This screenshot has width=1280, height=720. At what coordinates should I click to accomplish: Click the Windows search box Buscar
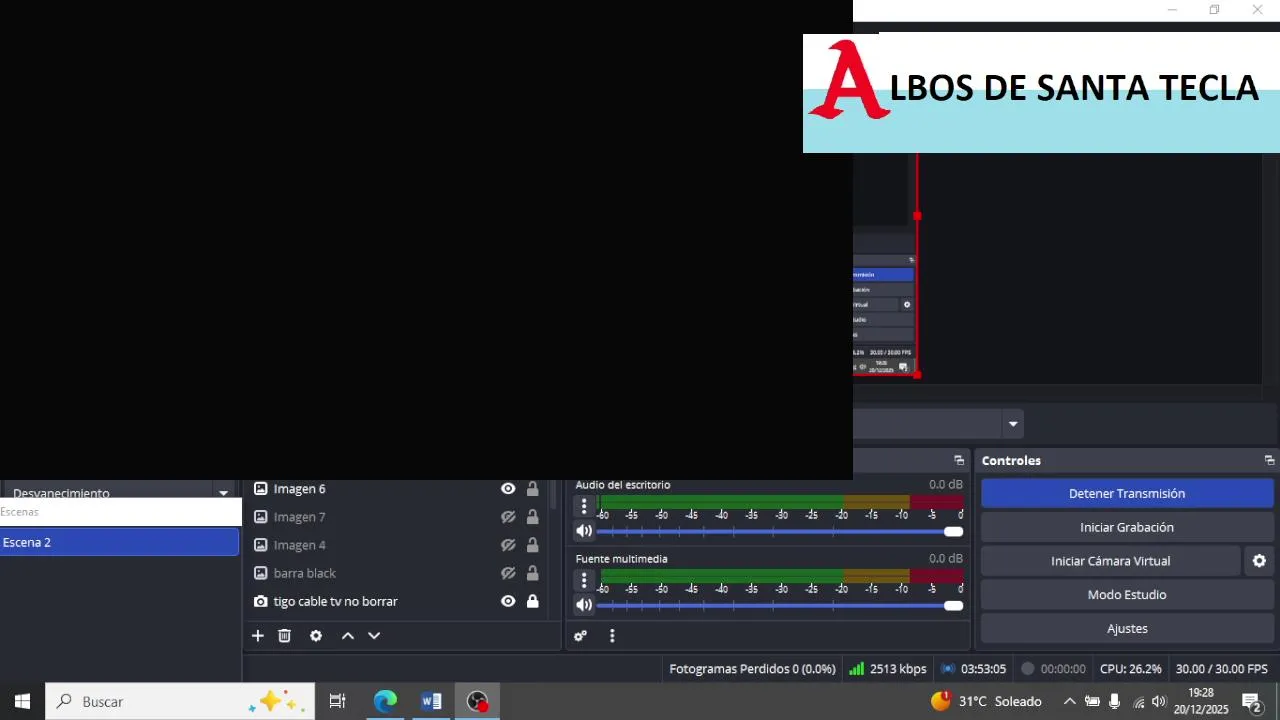(x=180, y=702)
